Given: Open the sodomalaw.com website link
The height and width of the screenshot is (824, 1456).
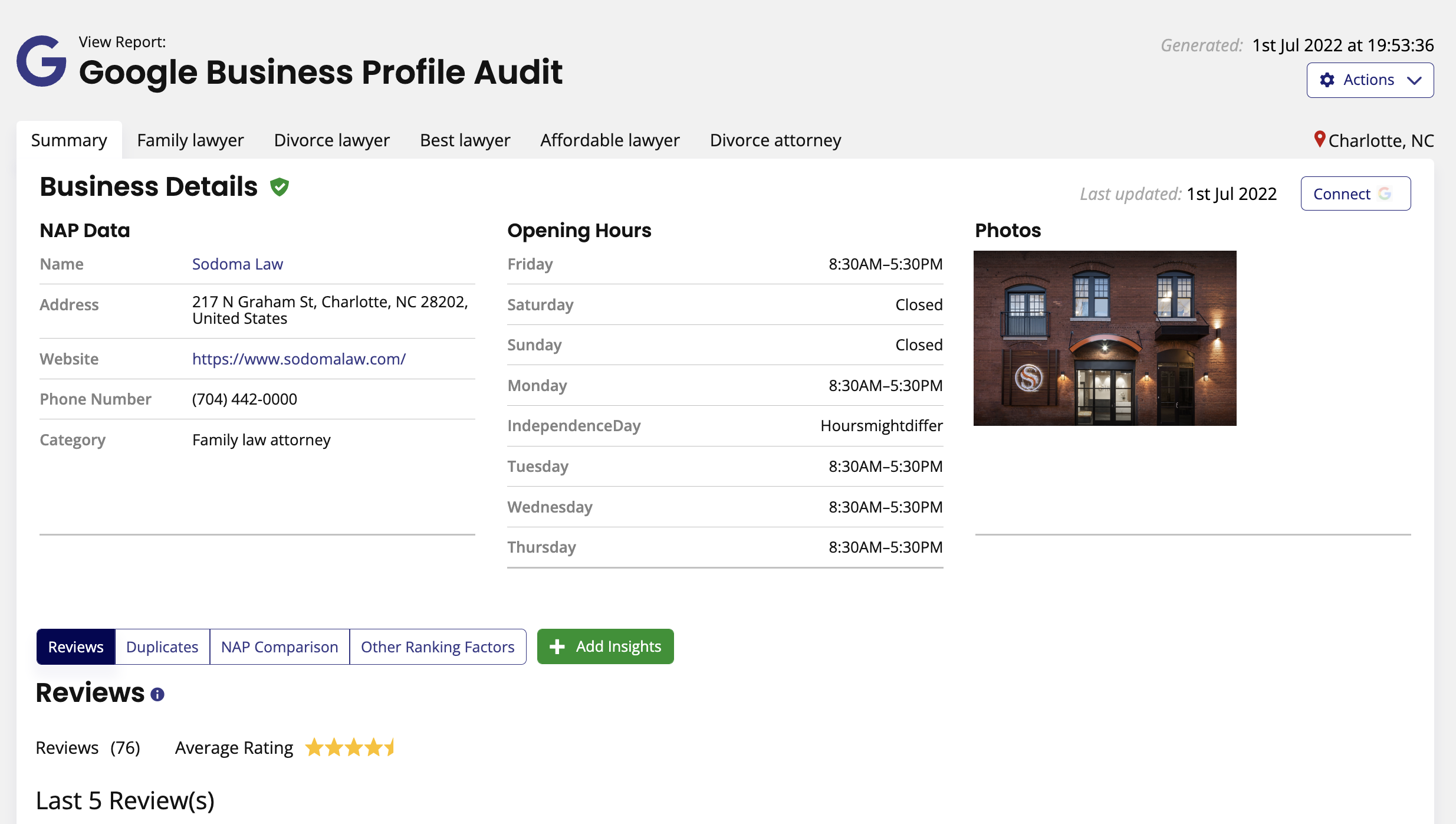Looking at the screenshot, I should coord(299,359).
